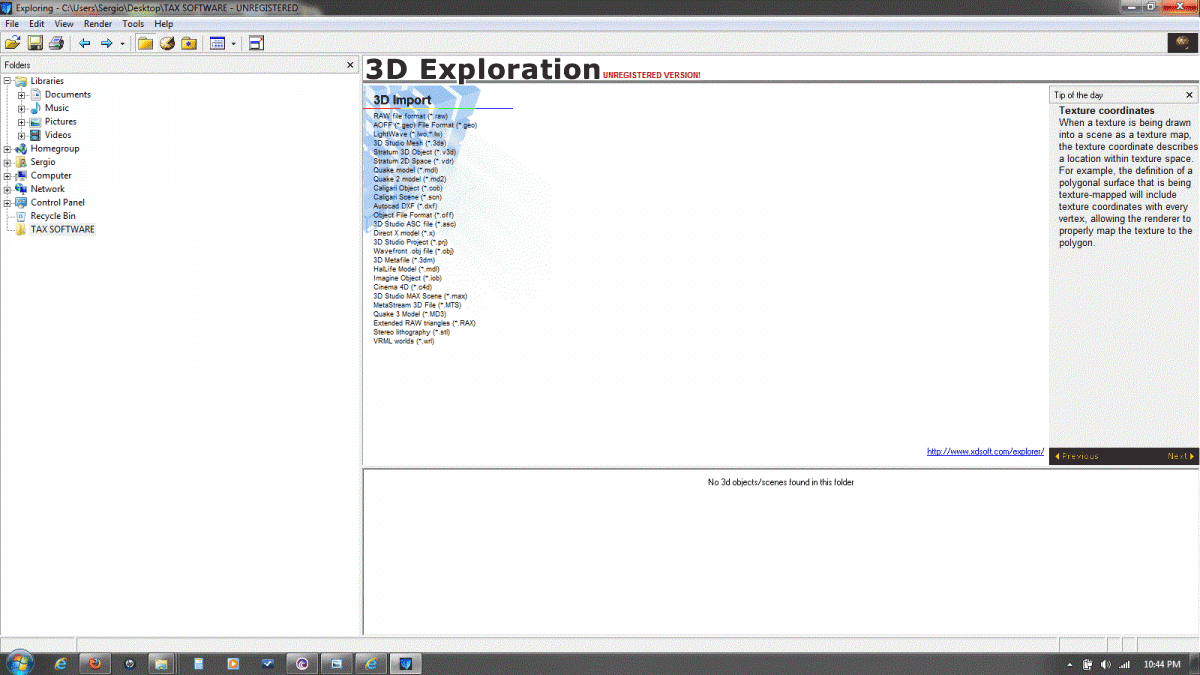1200x675 pixels.
Task: Click the Stereo lithography (*.stl) format entry
Action: [412, 332]
